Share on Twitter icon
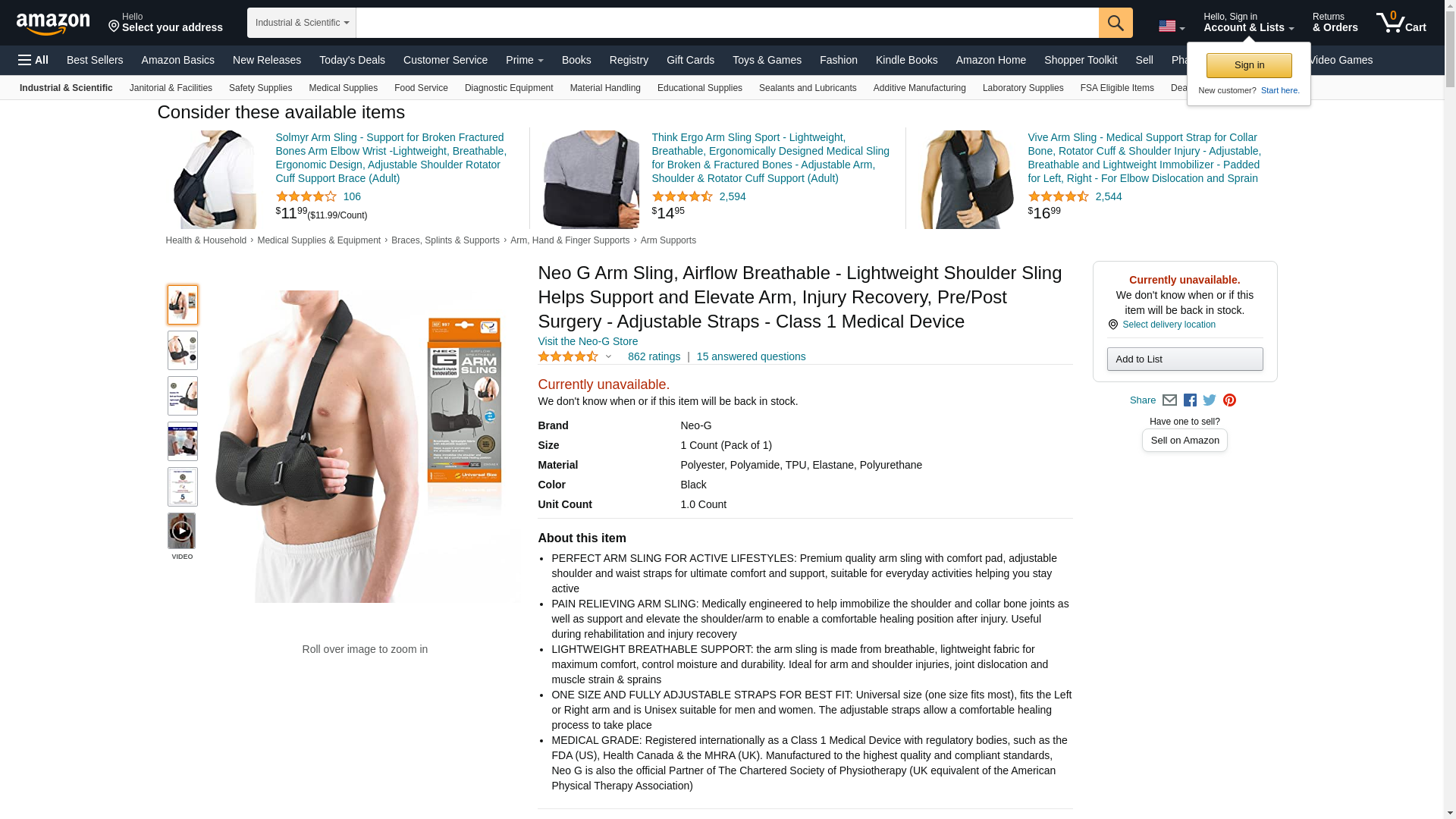 pyautogui.click(x=1210, y=400)
